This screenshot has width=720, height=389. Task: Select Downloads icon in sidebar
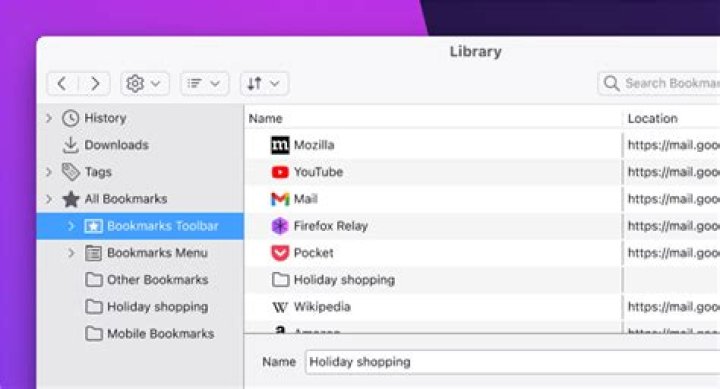click(70, 145)
